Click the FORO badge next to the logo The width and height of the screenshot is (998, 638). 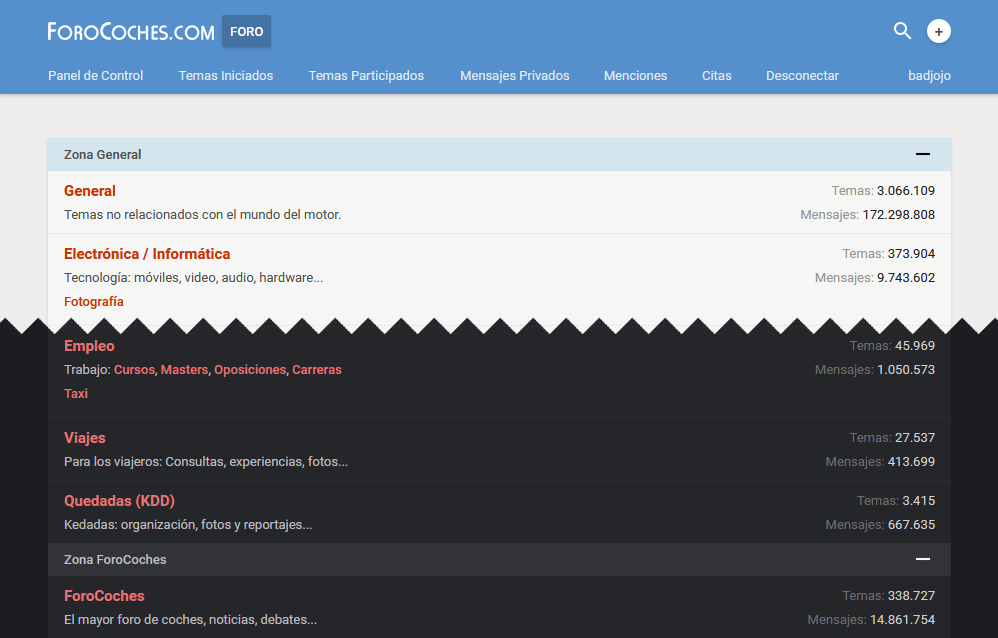pyautogui.click(x=246, y=31)
